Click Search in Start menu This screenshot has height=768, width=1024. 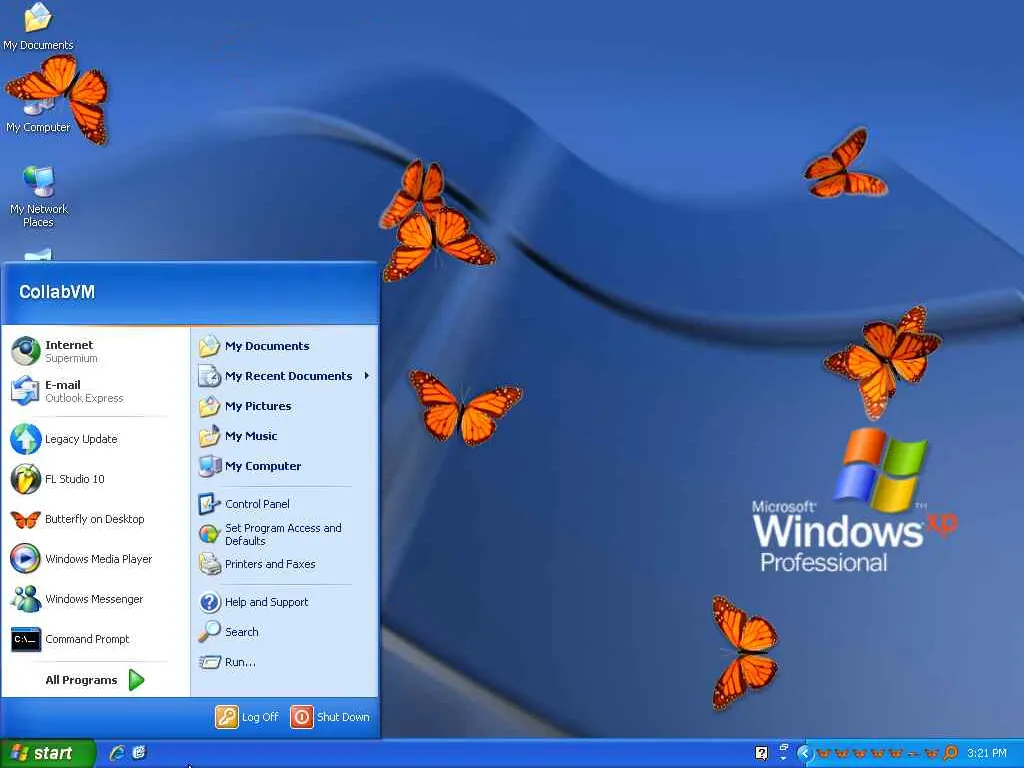(x=284, y=632)
